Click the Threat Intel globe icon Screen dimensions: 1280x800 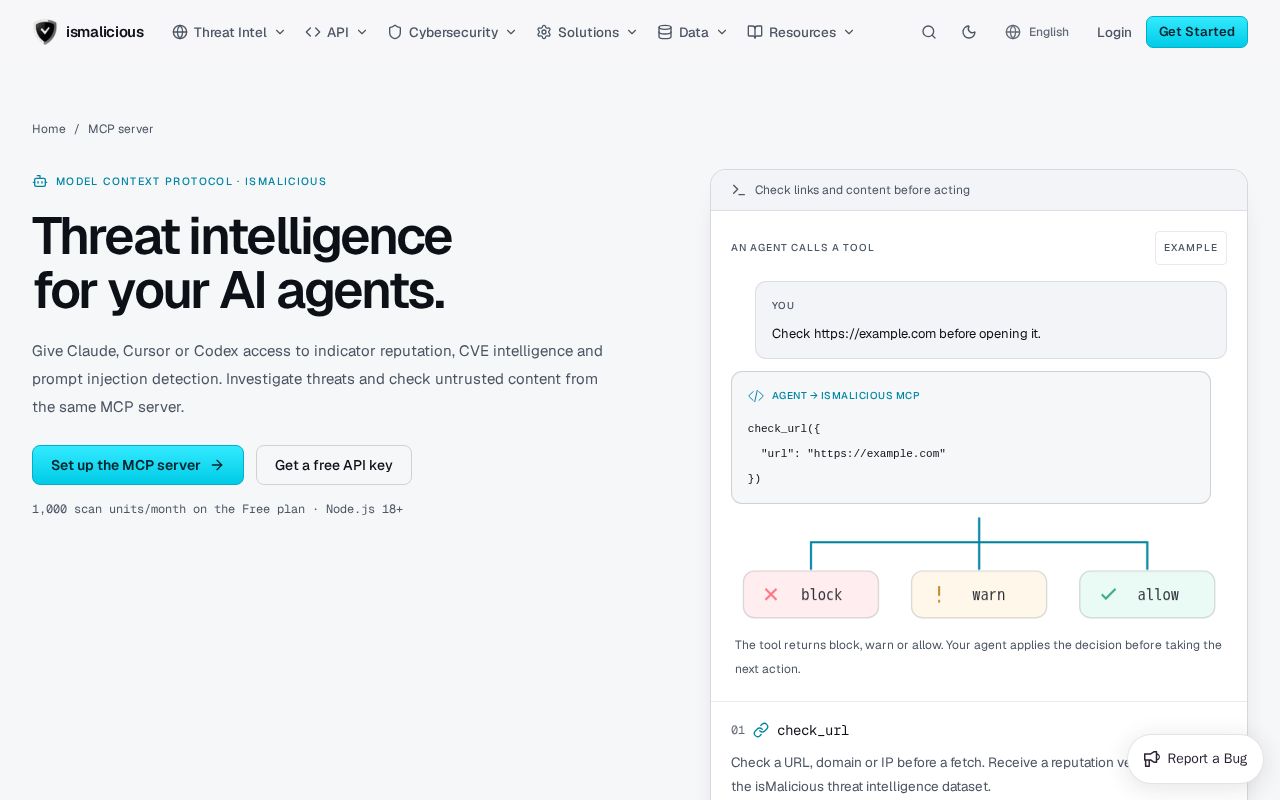click(180, 32)
